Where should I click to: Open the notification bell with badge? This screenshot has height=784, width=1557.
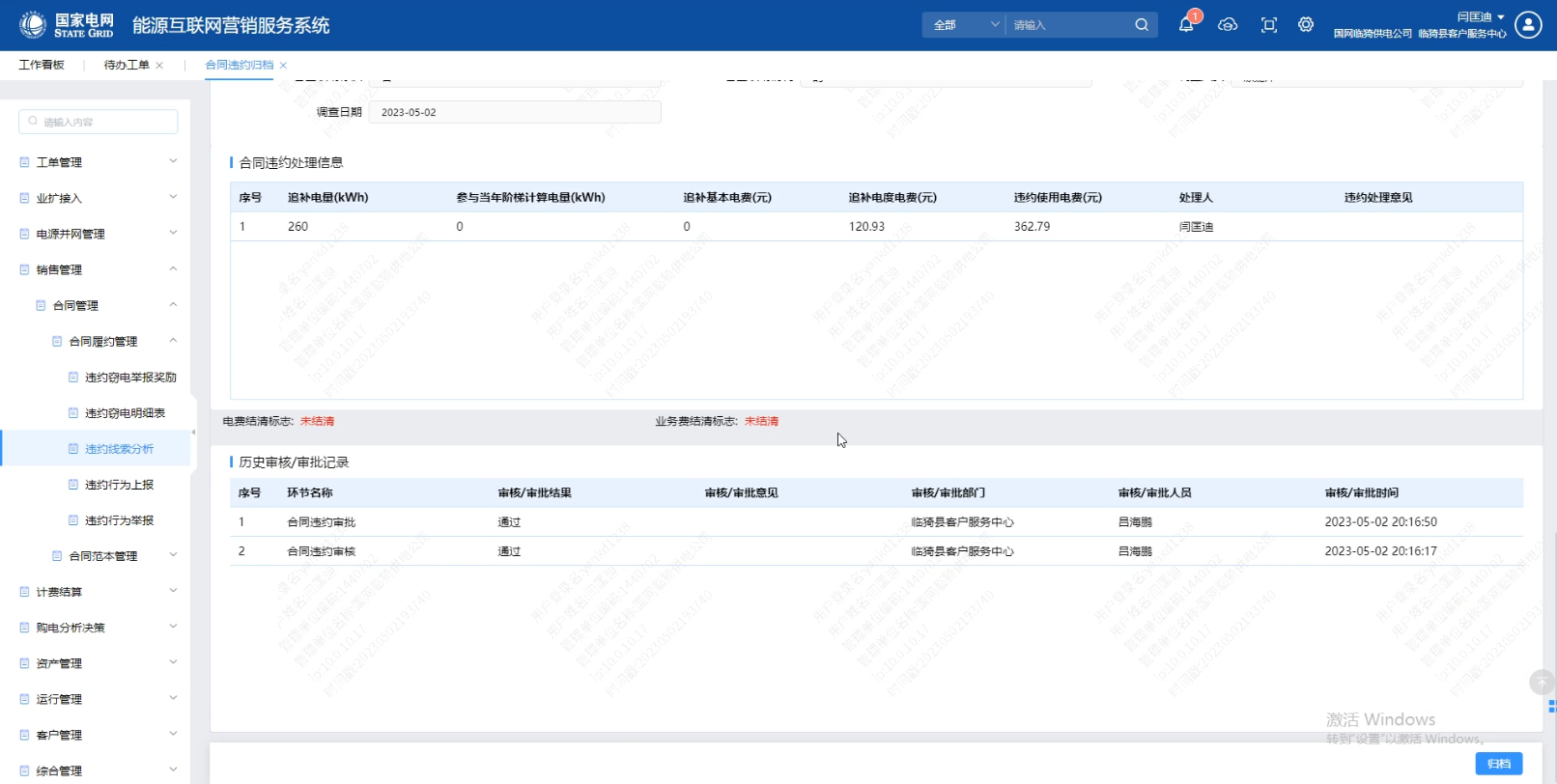[1186, 25]
